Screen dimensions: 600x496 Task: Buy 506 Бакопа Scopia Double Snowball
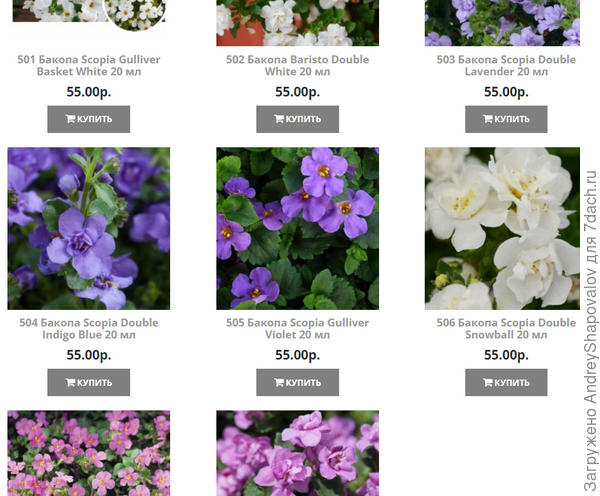pos(506,382)
